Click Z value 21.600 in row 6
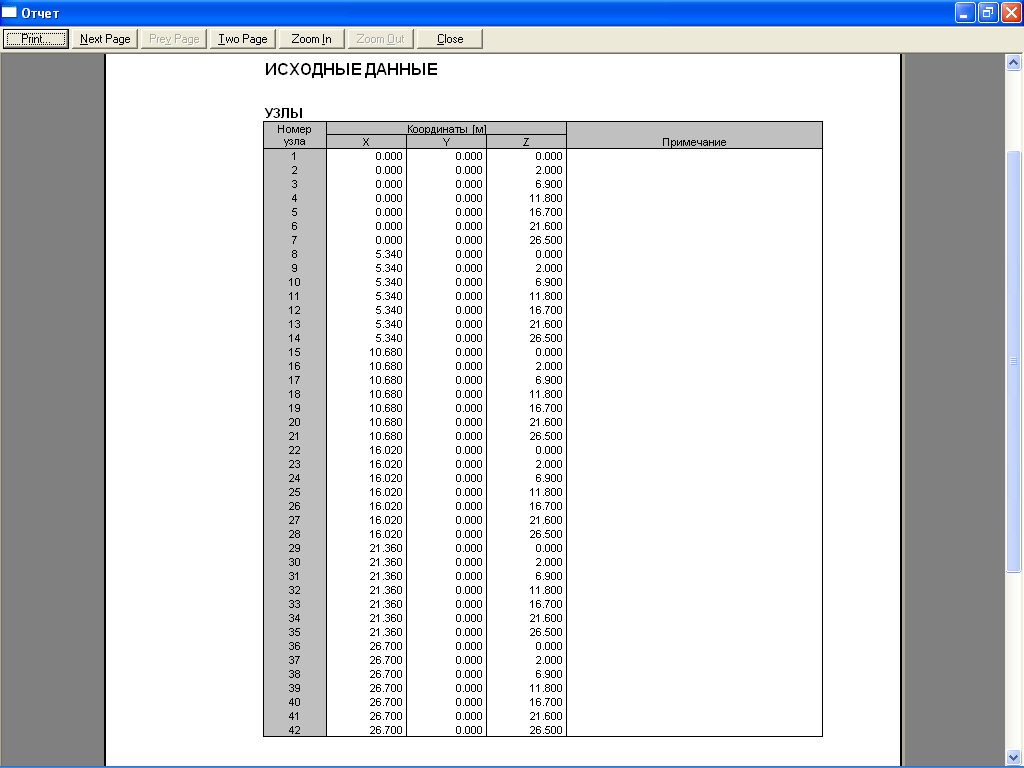 pos(545,226)
